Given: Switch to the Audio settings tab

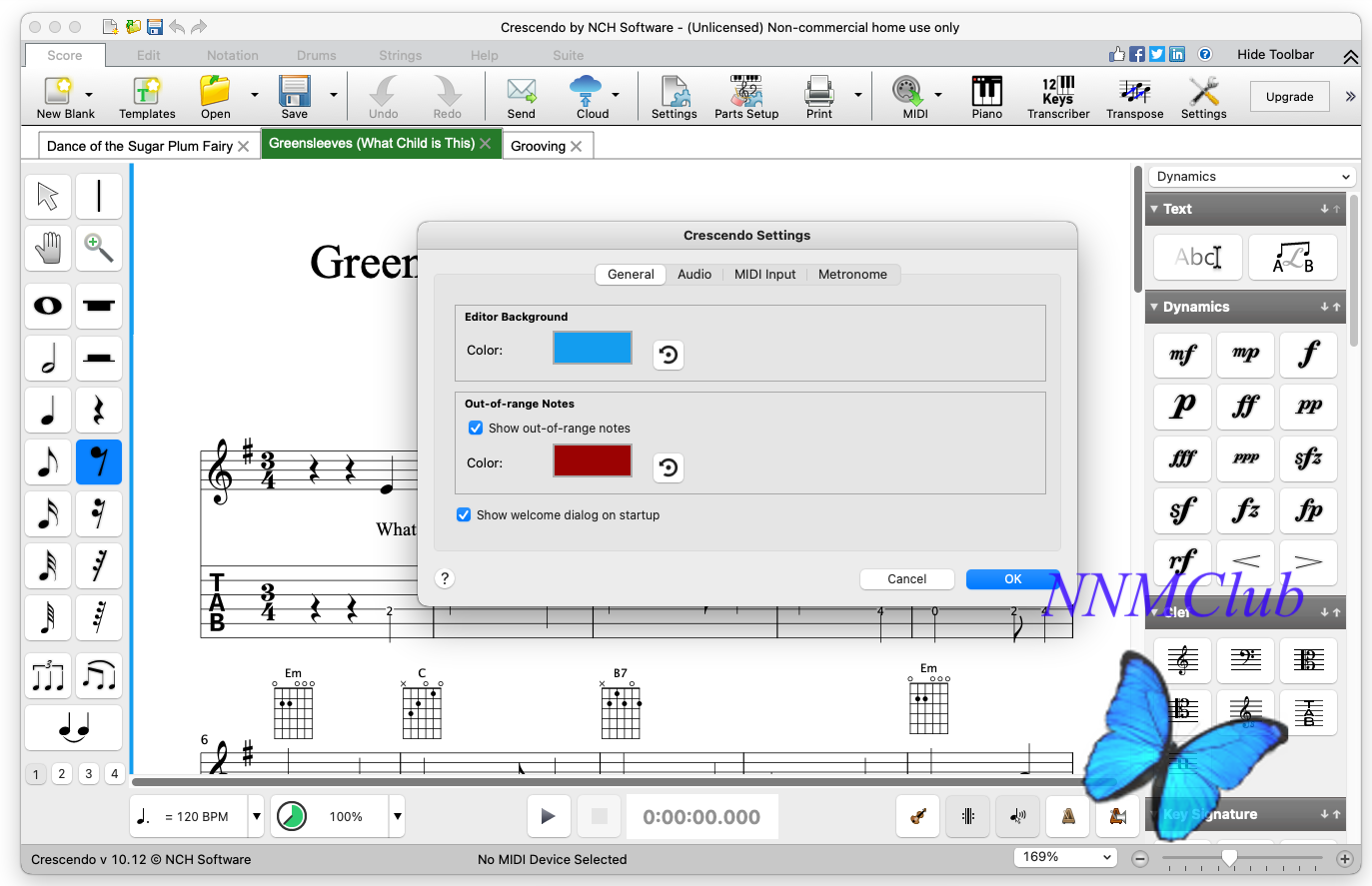Looking at the screenshot, I should (x=694, y=274).
